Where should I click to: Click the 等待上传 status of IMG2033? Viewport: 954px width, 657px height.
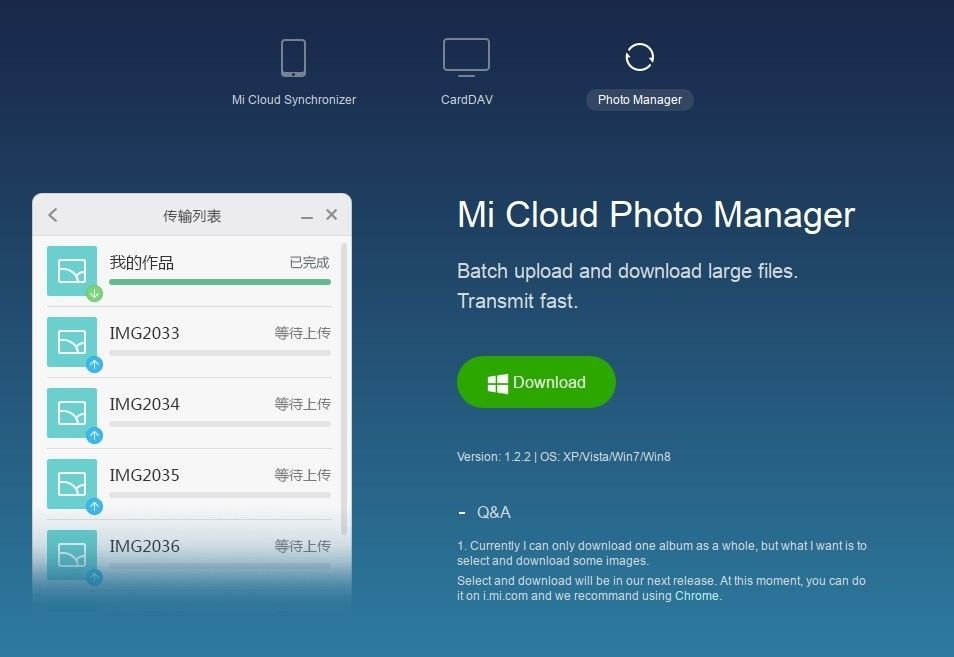[x=302, y=333]
